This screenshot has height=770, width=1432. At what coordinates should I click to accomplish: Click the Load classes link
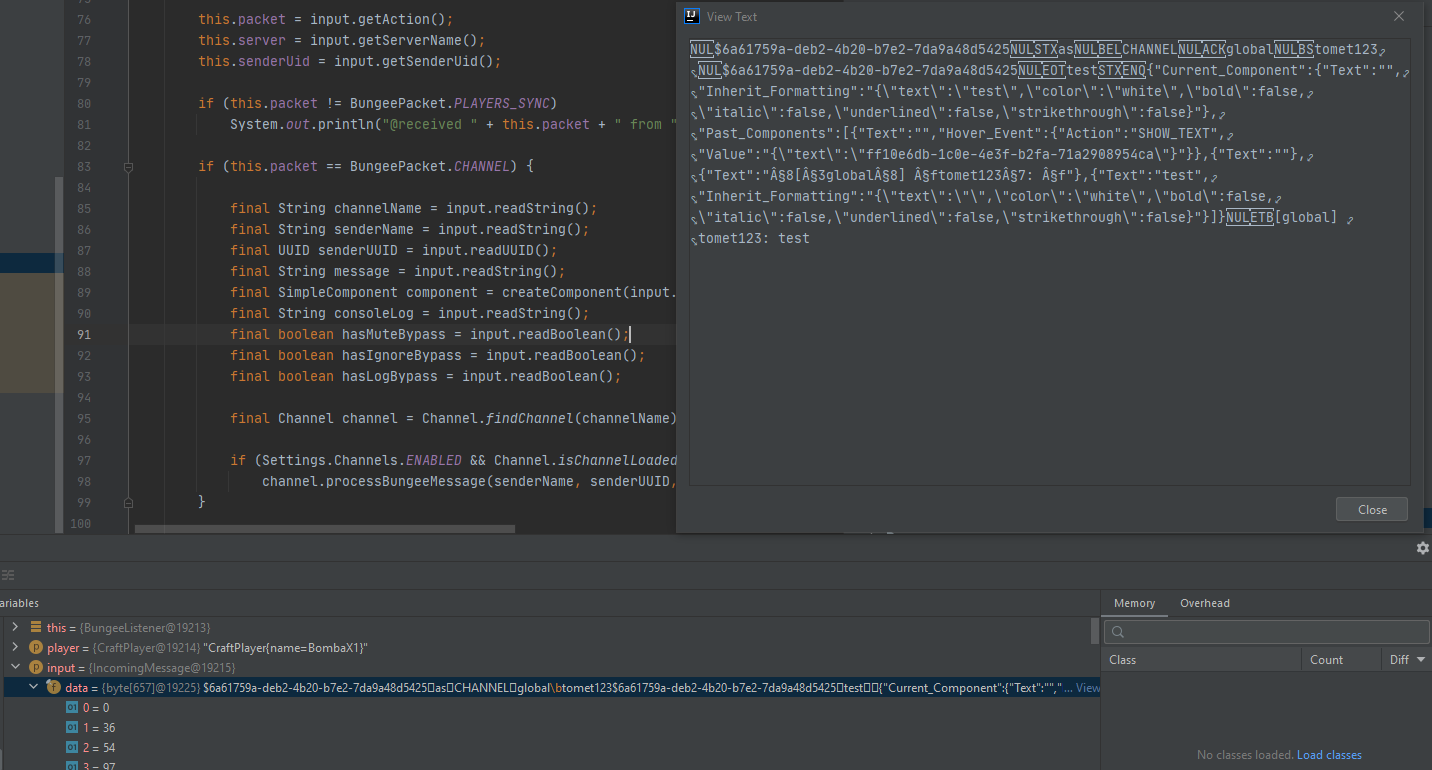tap(1329, 754)
